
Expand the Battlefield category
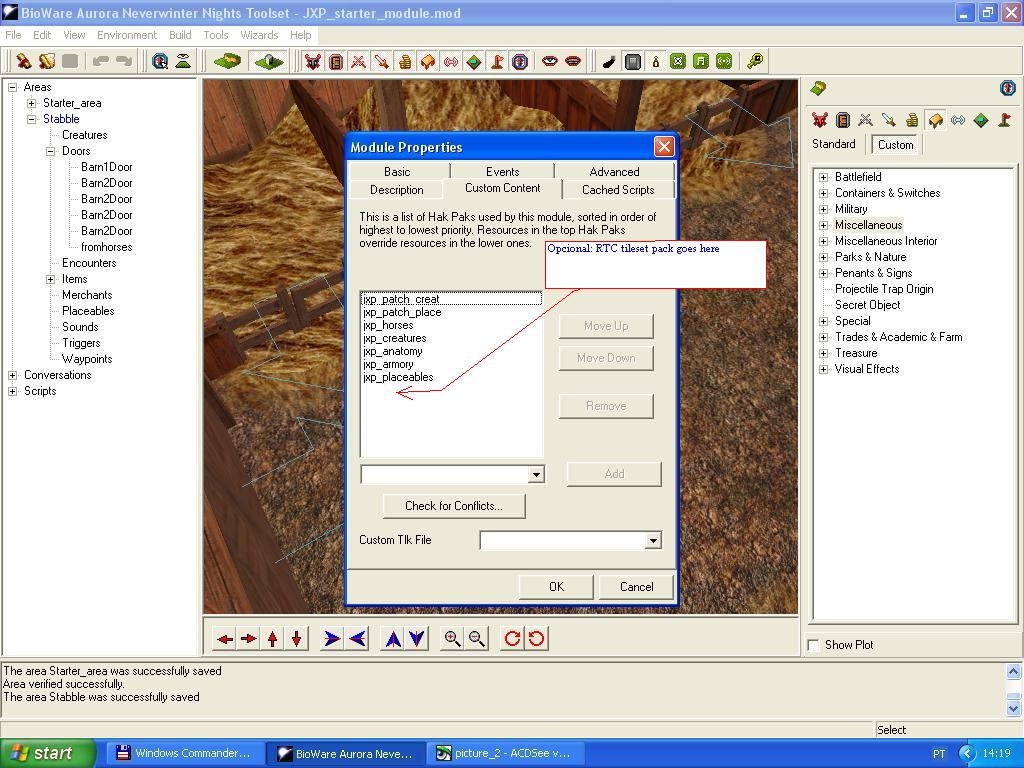click(x=824, y=177)
